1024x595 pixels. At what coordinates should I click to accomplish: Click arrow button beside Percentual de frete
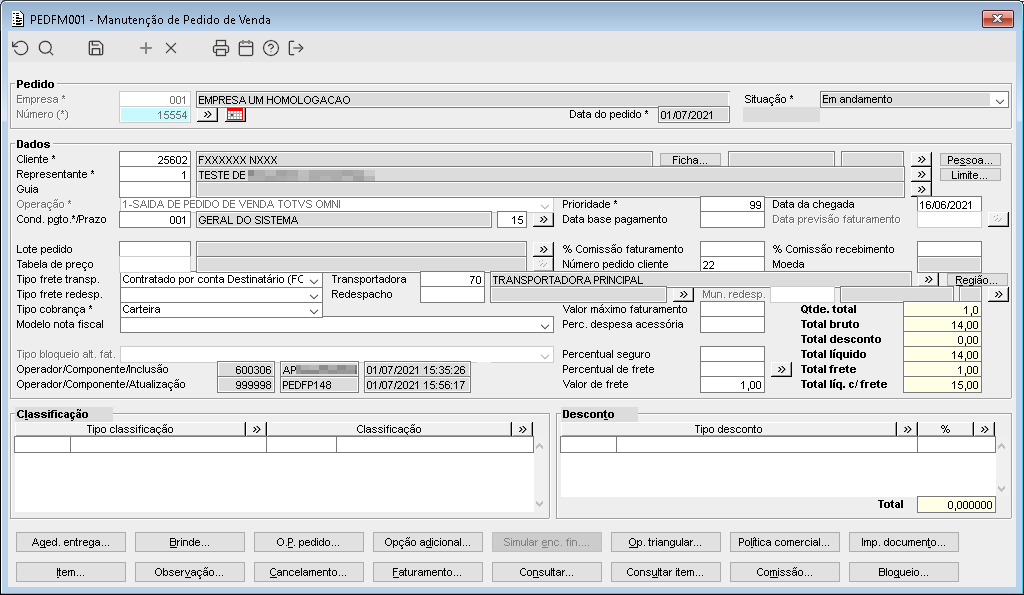tap(781, 369)
